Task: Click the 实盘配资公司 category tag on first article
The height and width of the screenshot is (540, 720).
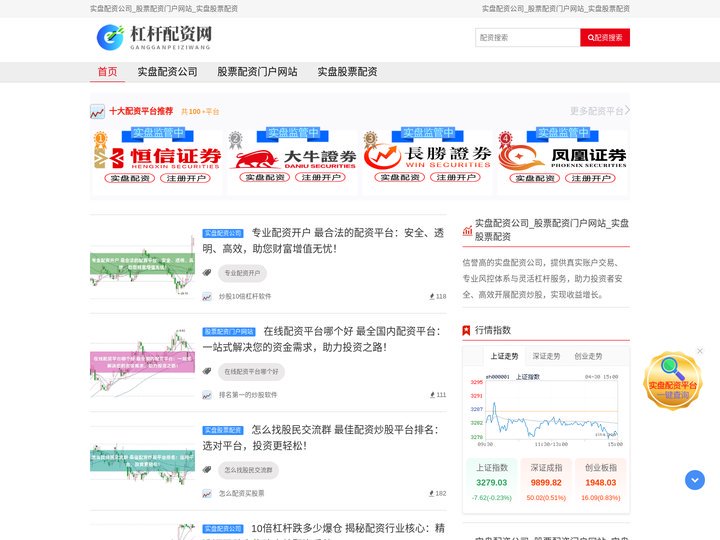Action: pos(223,233)
